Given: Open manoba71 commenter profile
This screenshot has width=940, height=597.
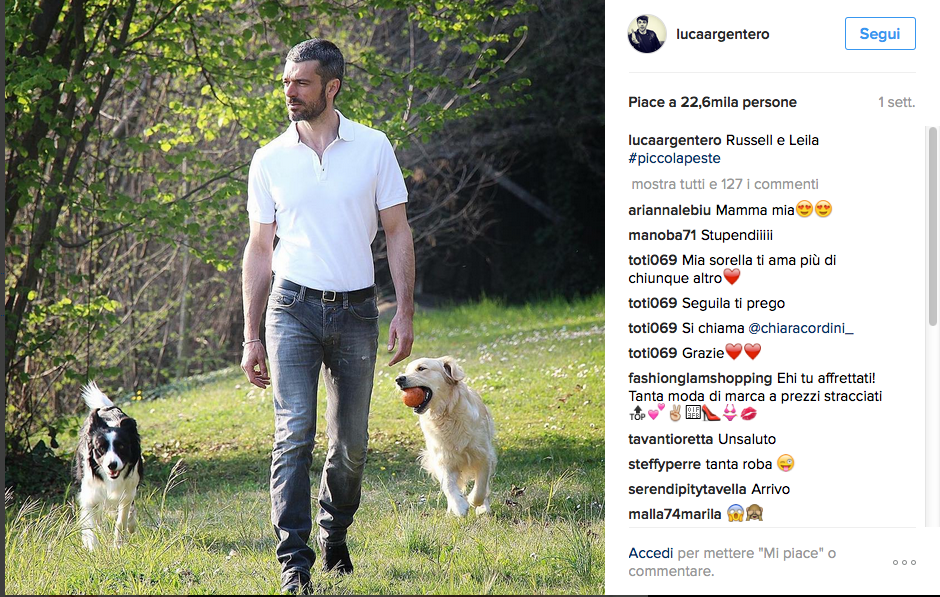Looking at the screenshot, I should point(662,235).
